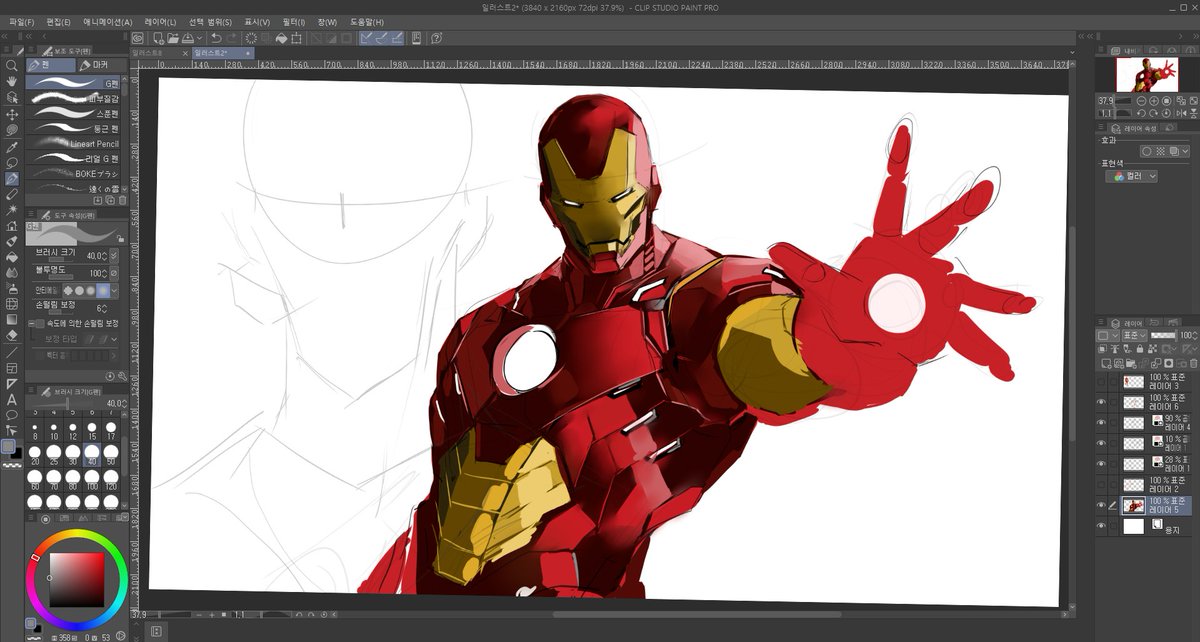Switch to the 마커 sub tool tab

[x=100, y=65]
